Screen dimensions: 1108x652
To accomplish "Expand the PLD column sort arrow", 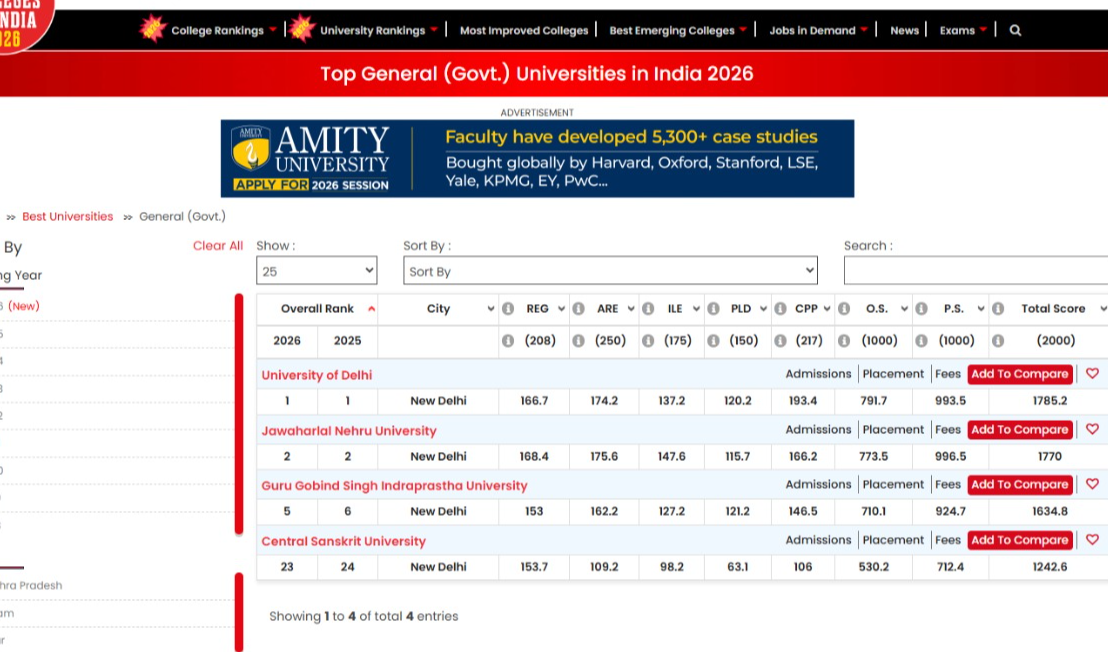I will (763, 309).
